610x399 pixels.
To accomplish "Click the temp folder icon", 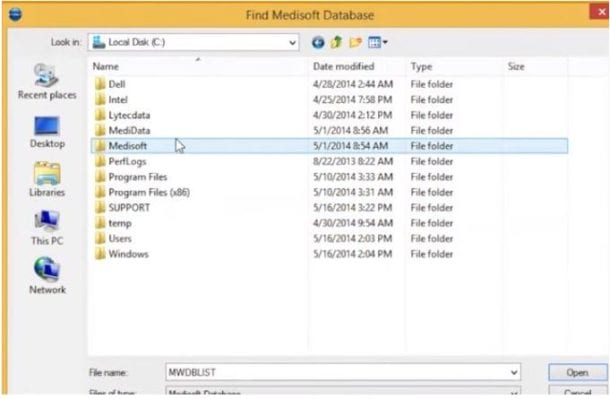I will pos(100,223).
